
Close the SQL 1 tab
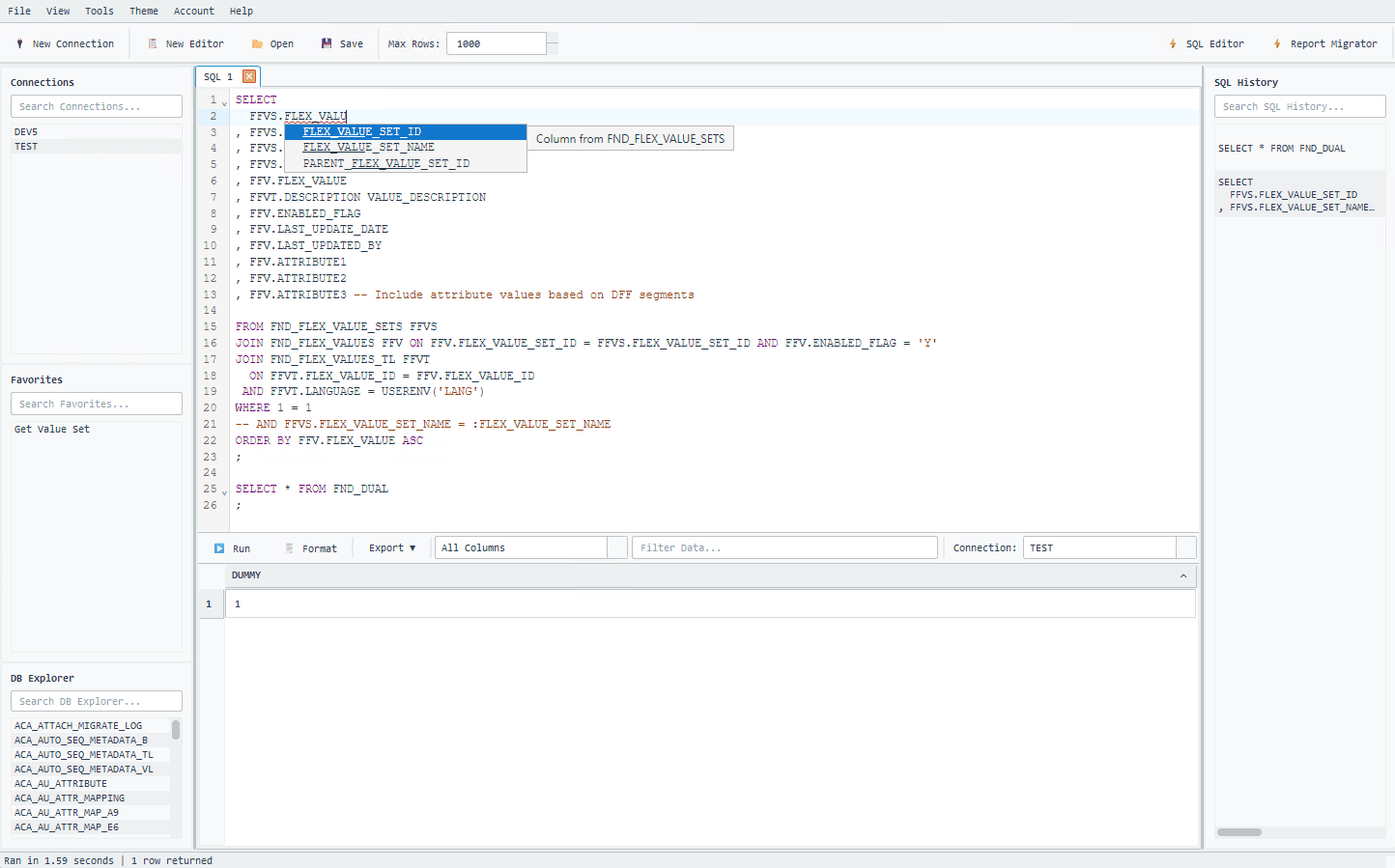[249, 76]
